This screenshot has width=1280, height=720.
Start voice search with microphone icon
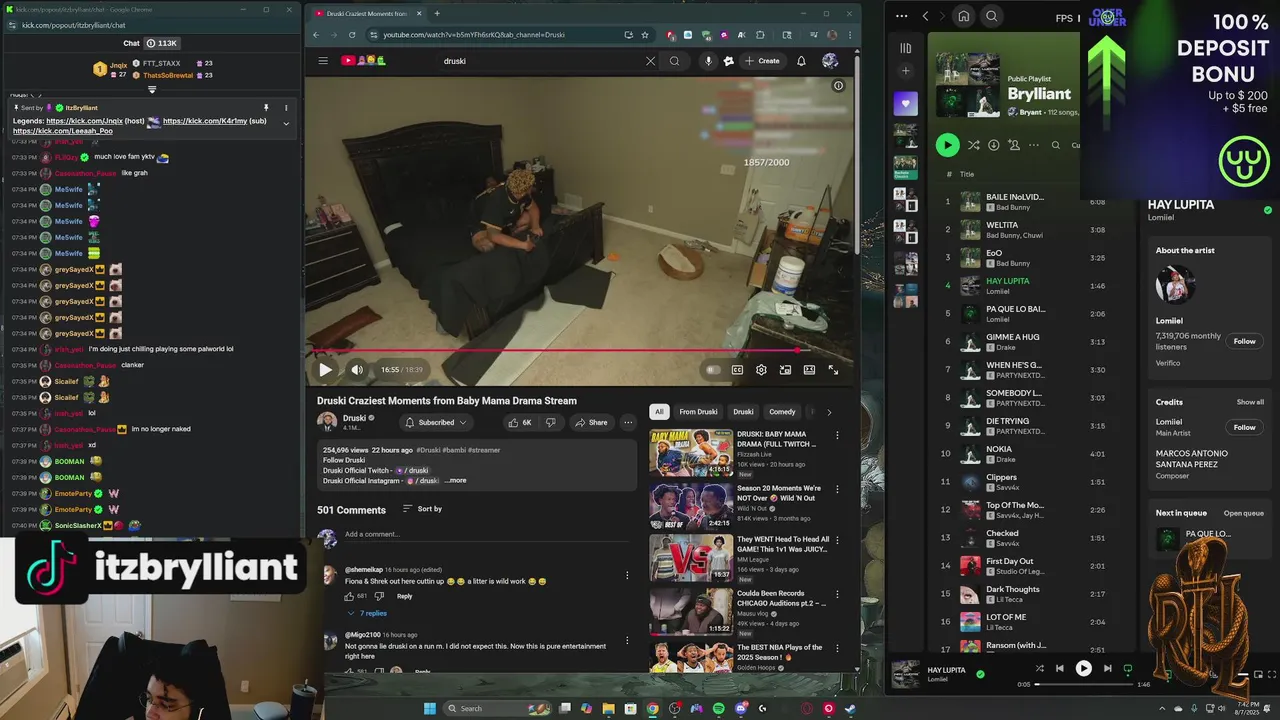click(x=708, y=61)
